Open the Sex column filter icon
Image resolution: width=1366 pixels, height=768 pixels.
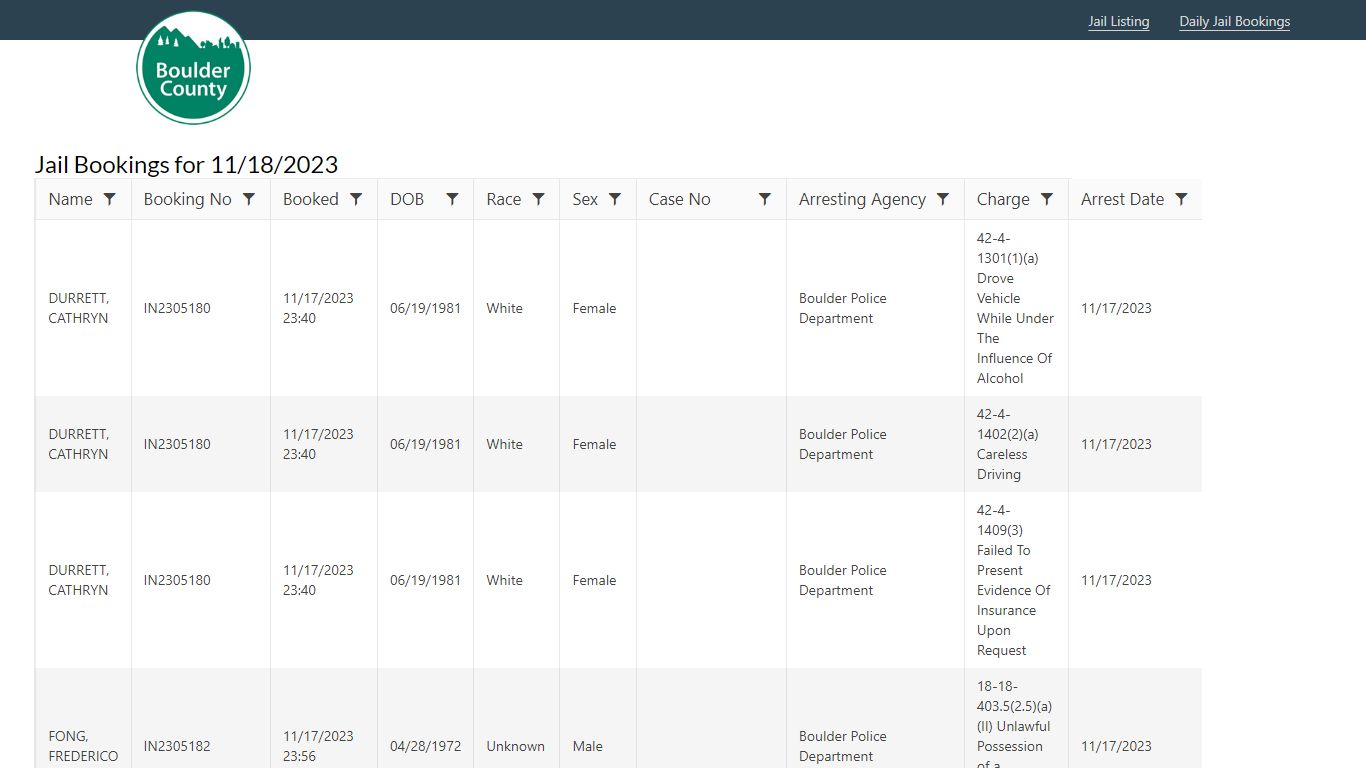click(615, 199)
